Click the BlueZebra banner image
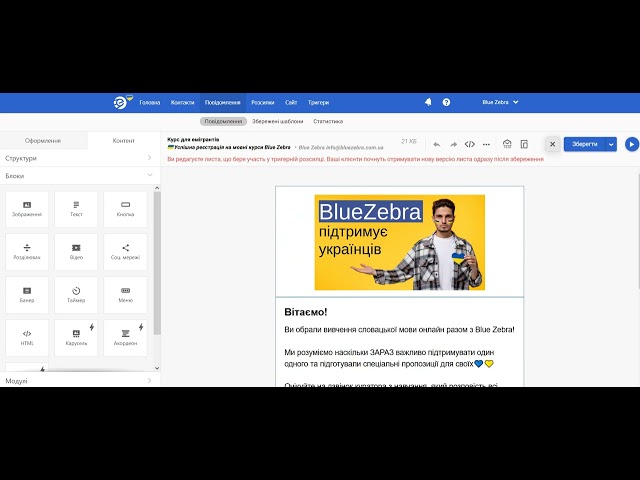Viewport: 640px width, 480px height. pyautogui.click(x=400, y=242)
